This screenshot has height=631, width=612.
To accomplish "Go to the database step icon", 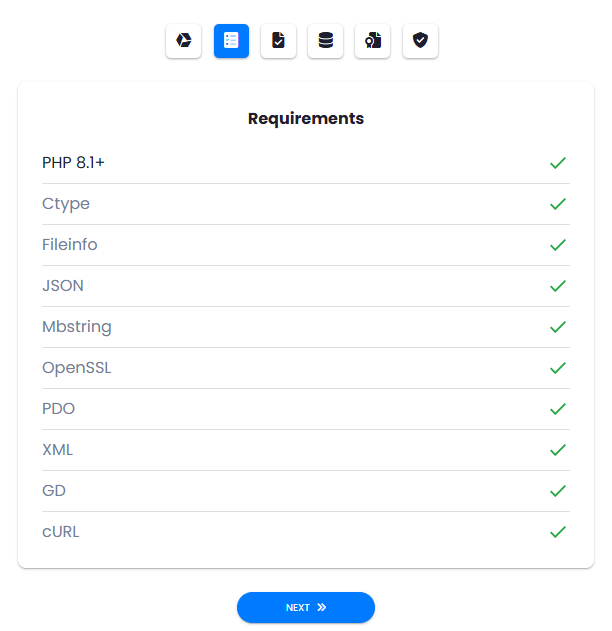I will [x=326, y=41].
